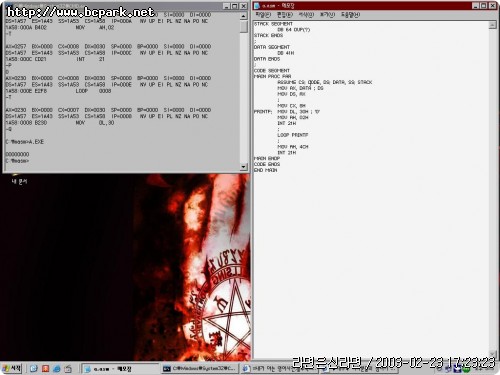Screen dimensions: 500x375
Task: Open the 서식(O) menu in Notepad
Action: click(306, 15)
